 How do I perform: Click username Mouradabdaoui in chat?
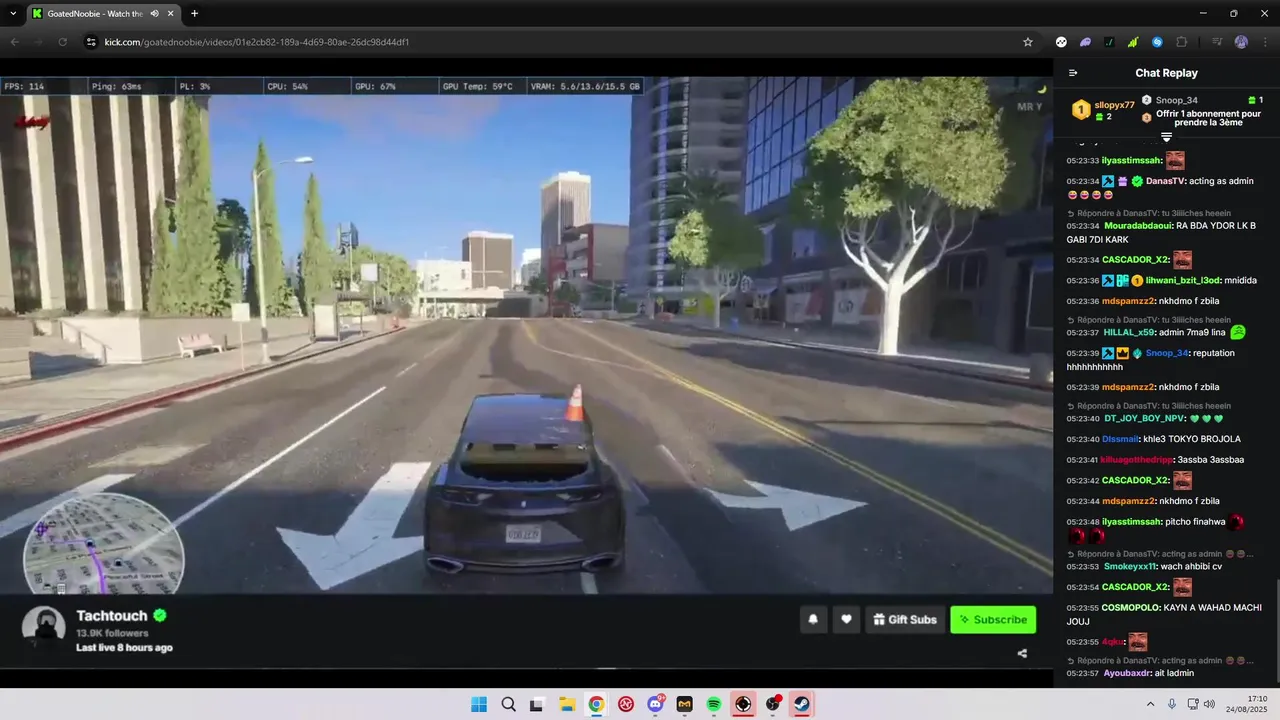pos(1138,226)
